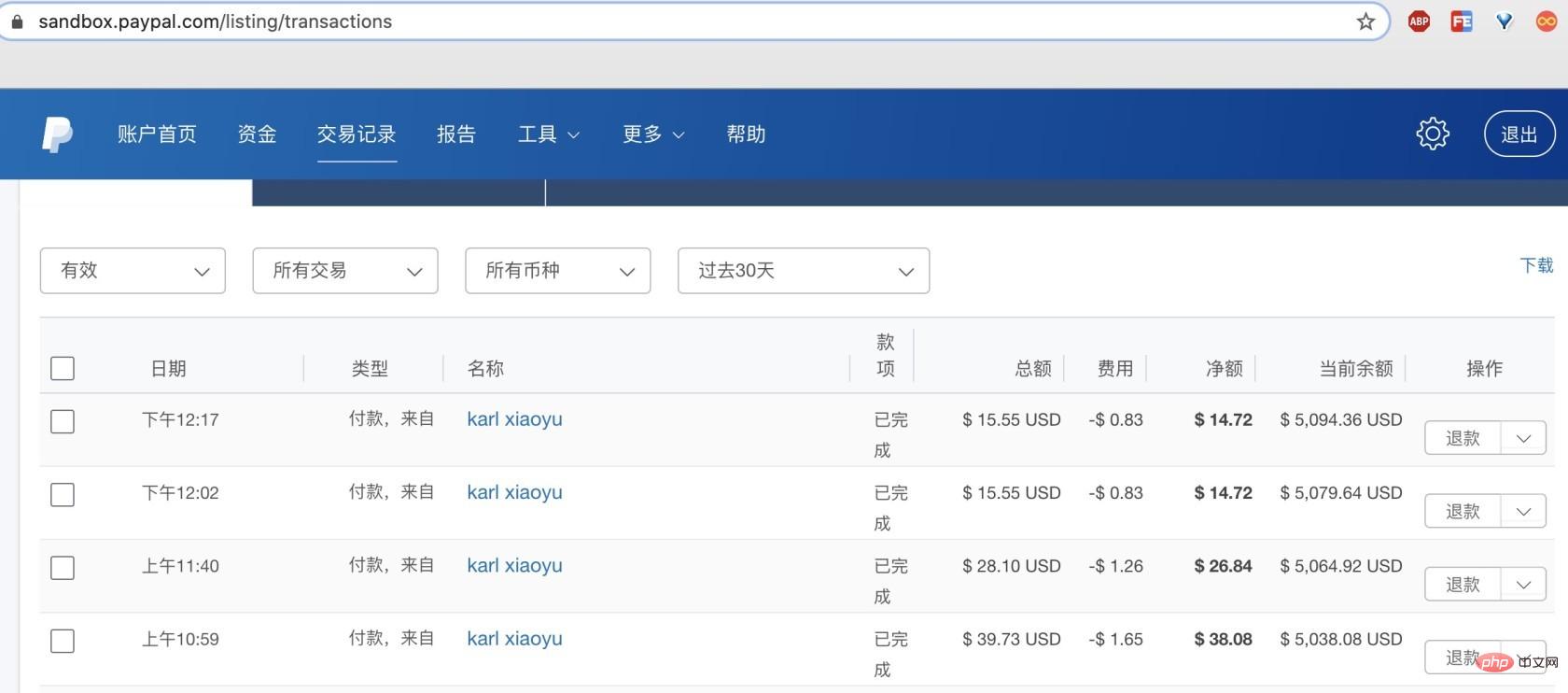Open the 所有币种 currency dropdown

pos(558,271)
